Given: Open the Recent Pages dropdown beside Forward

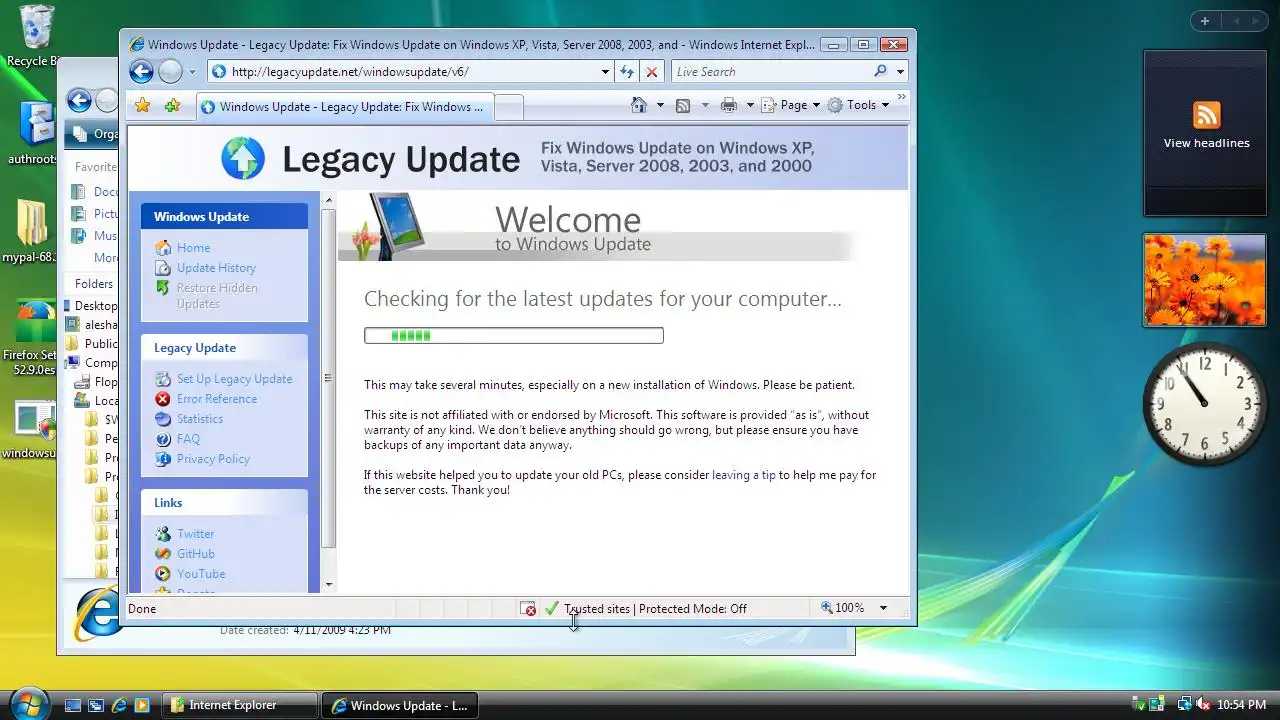Looking at the screenshot, I should (193, 72).
